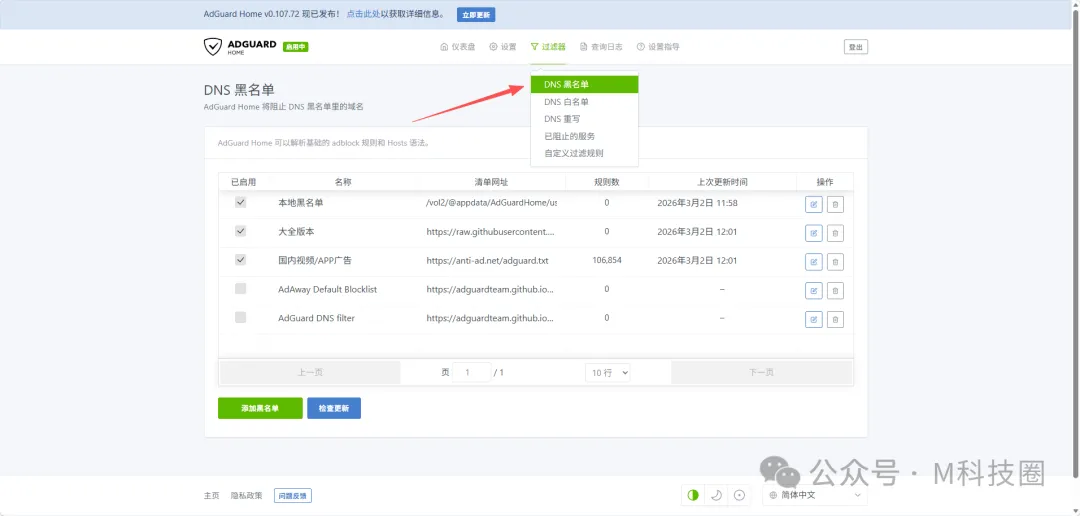The height and width of the screenshot is (516, 1080).
Task: Click the 启用中 status badge
Action: (x=295, y=47)
